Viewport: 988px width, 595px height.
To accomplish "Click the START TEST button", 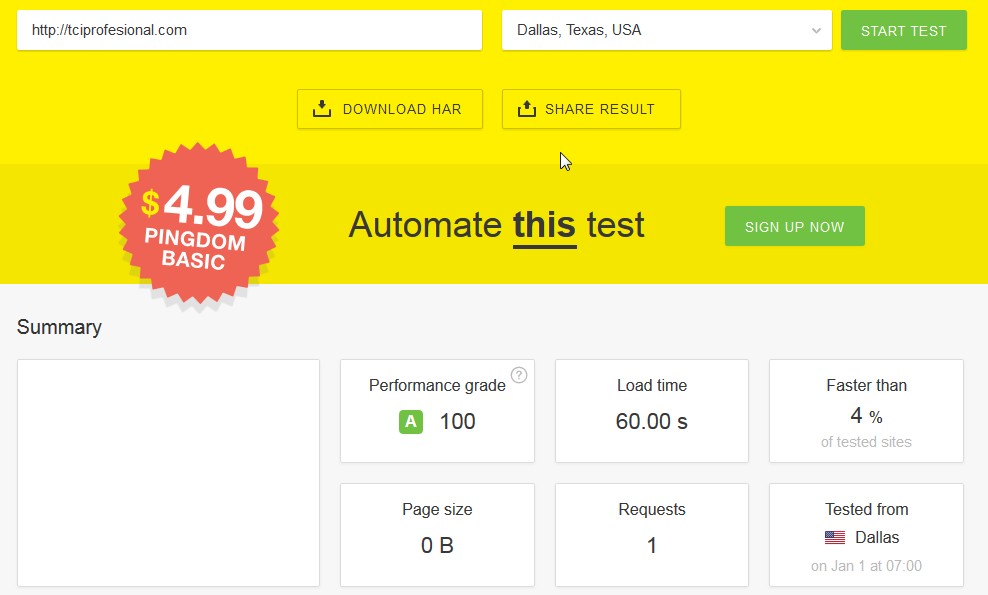I will 904,30.
